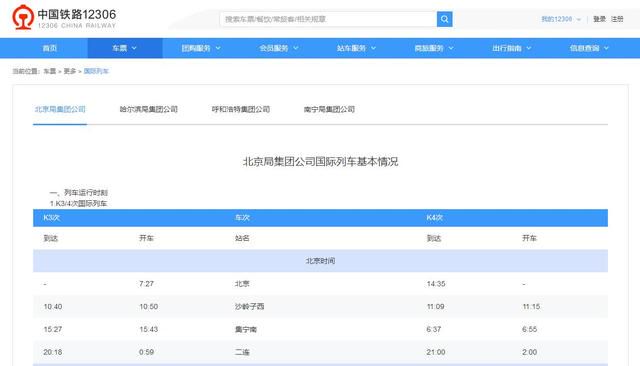This screenshot has width=640, height=366.
Task: Select the 北京局集团公司 tab
Action: tap(60, 109)
